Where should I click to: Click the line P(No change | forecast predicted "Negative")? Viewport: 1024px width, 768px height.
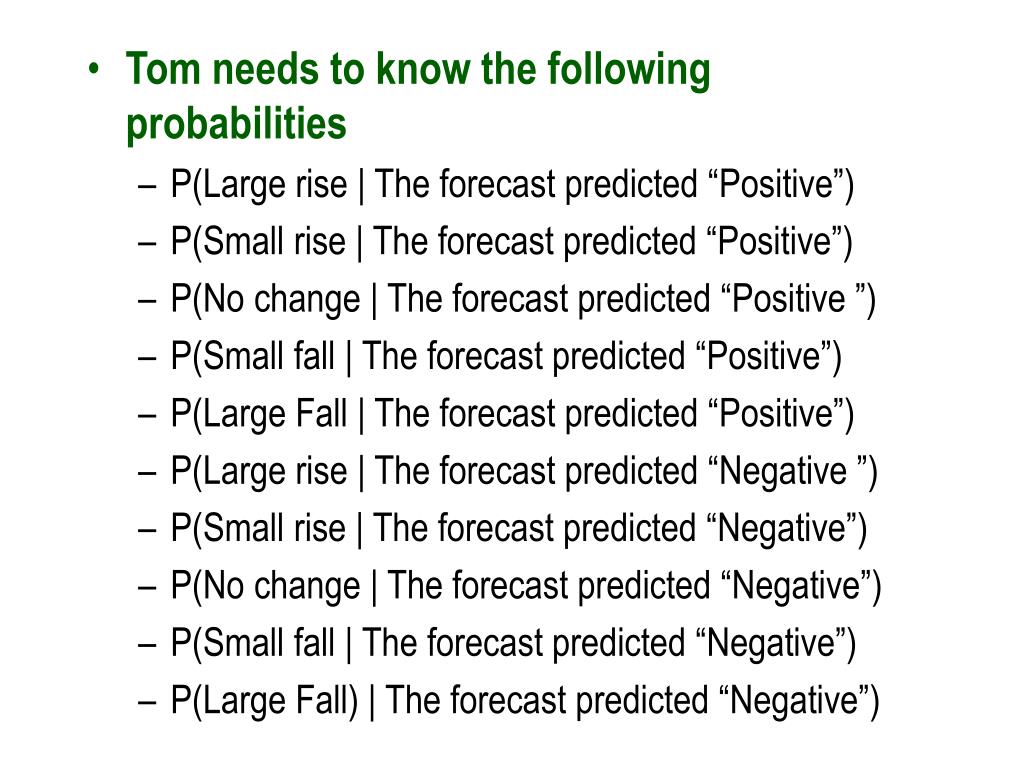[526, 586]
